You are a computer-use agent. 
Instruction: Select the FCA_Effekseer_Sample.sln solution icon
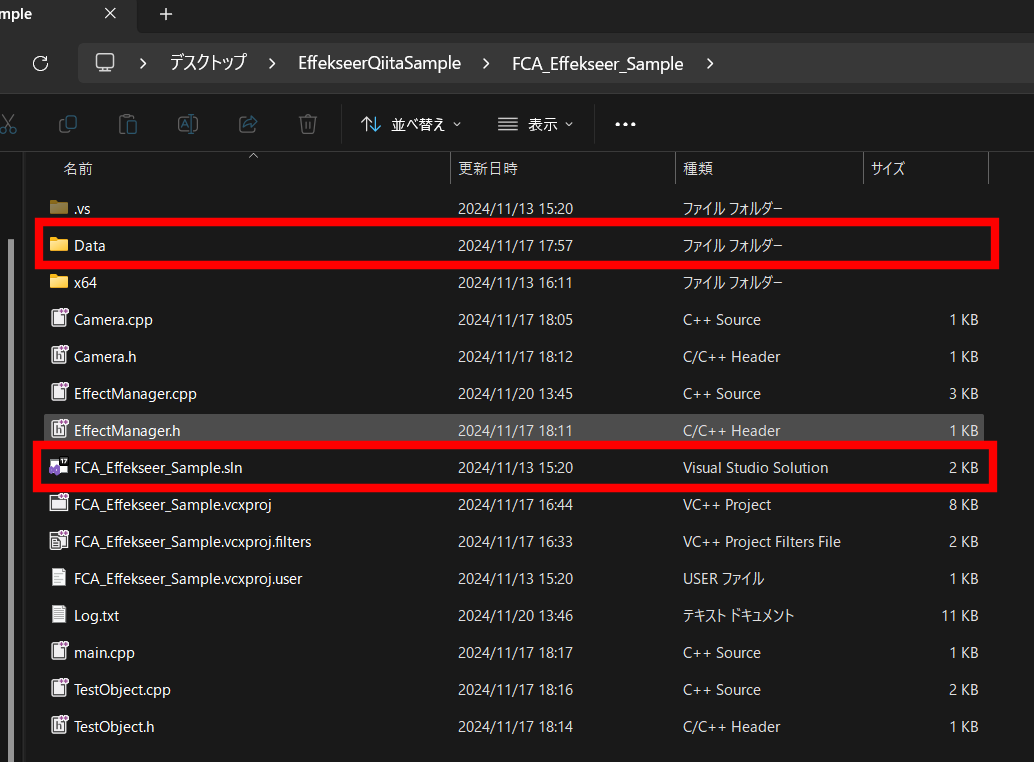[x=59, y=467]
